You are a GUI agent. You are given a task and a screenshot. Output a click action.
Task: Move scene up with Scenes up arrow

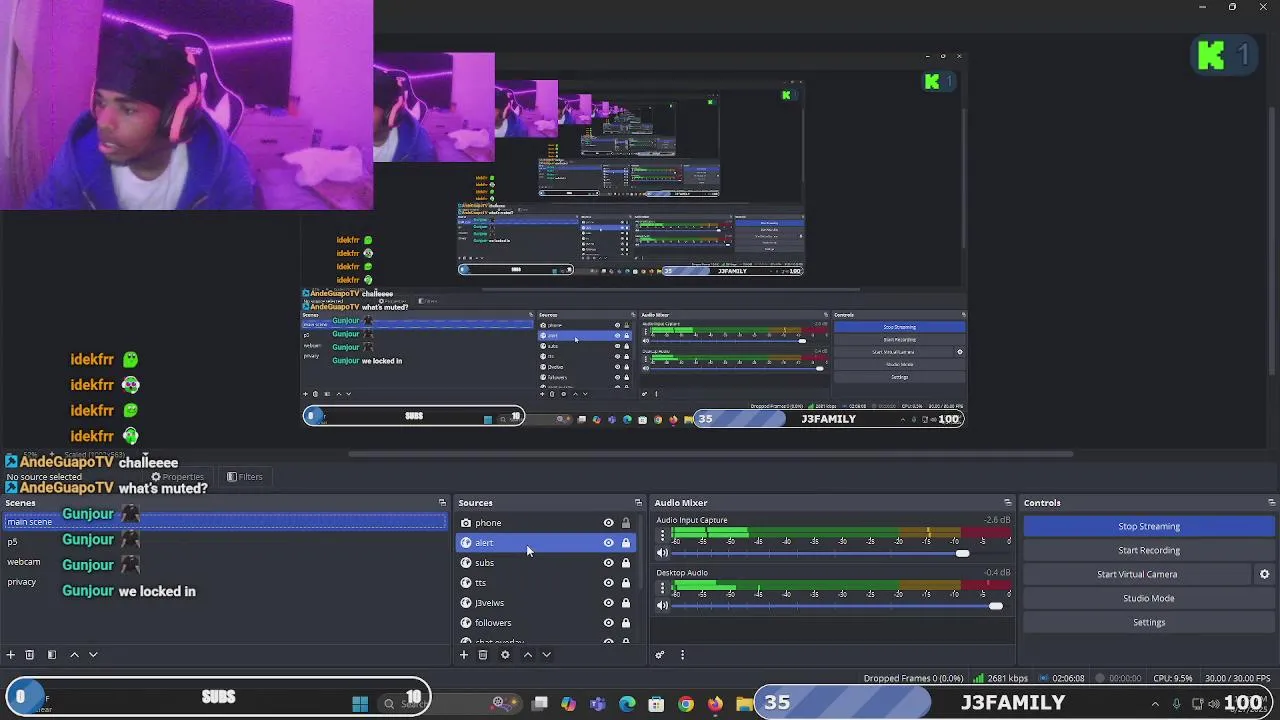[74, 655]
